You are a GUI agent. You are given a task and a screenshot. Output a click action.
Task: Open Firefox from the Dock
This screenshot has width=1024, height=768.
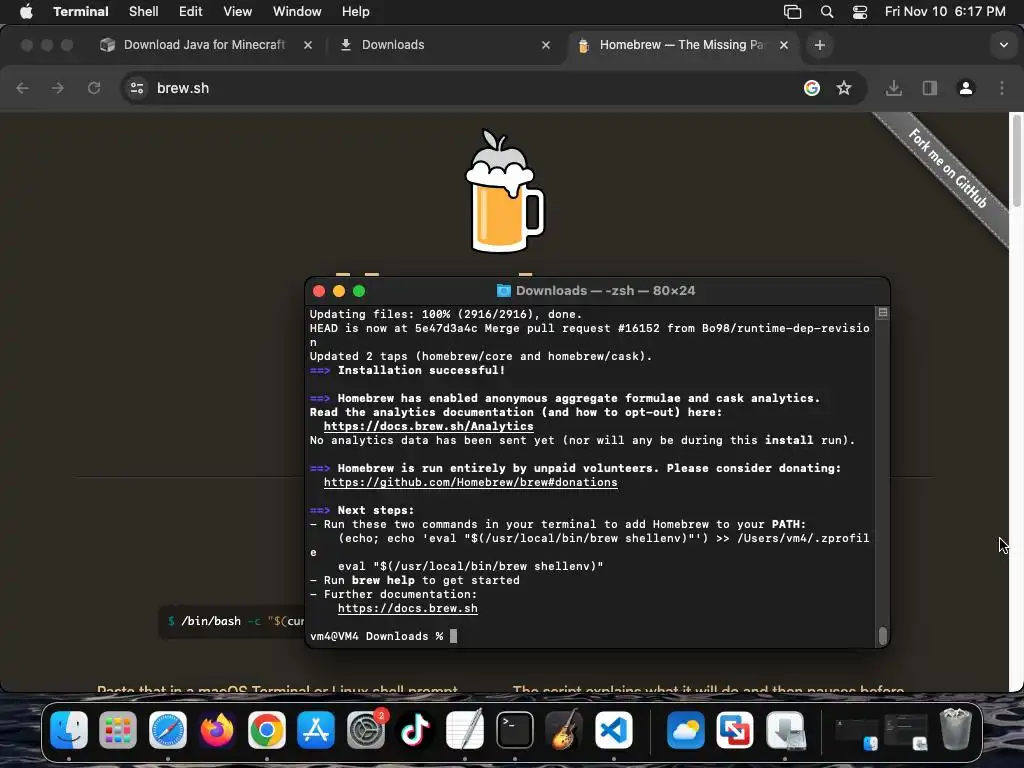pos(217,729)
